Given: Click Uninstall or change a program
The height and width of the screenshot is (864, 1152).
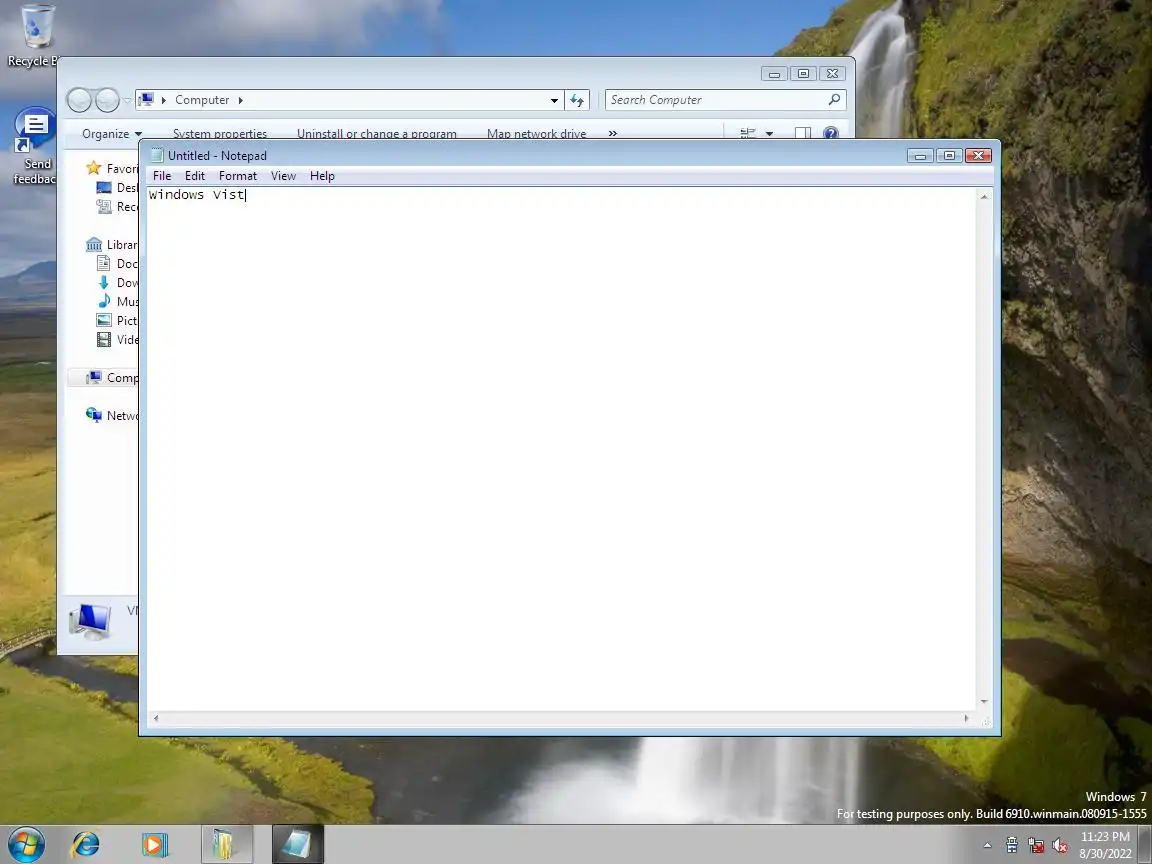Looking at the screenshot, I should point(377,133).
